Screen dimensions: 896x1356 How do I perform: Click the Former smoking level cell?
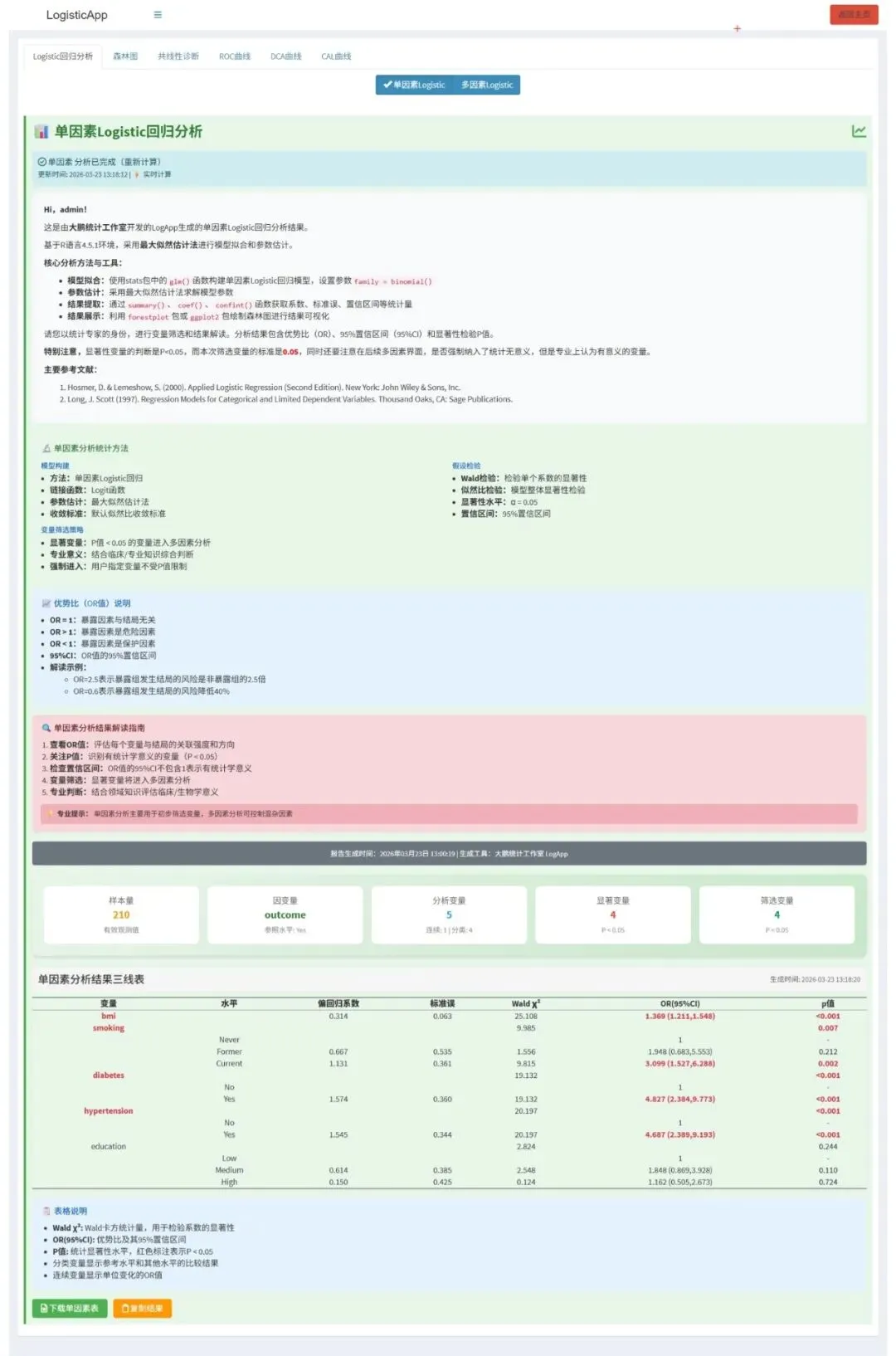click(229, 1051)
